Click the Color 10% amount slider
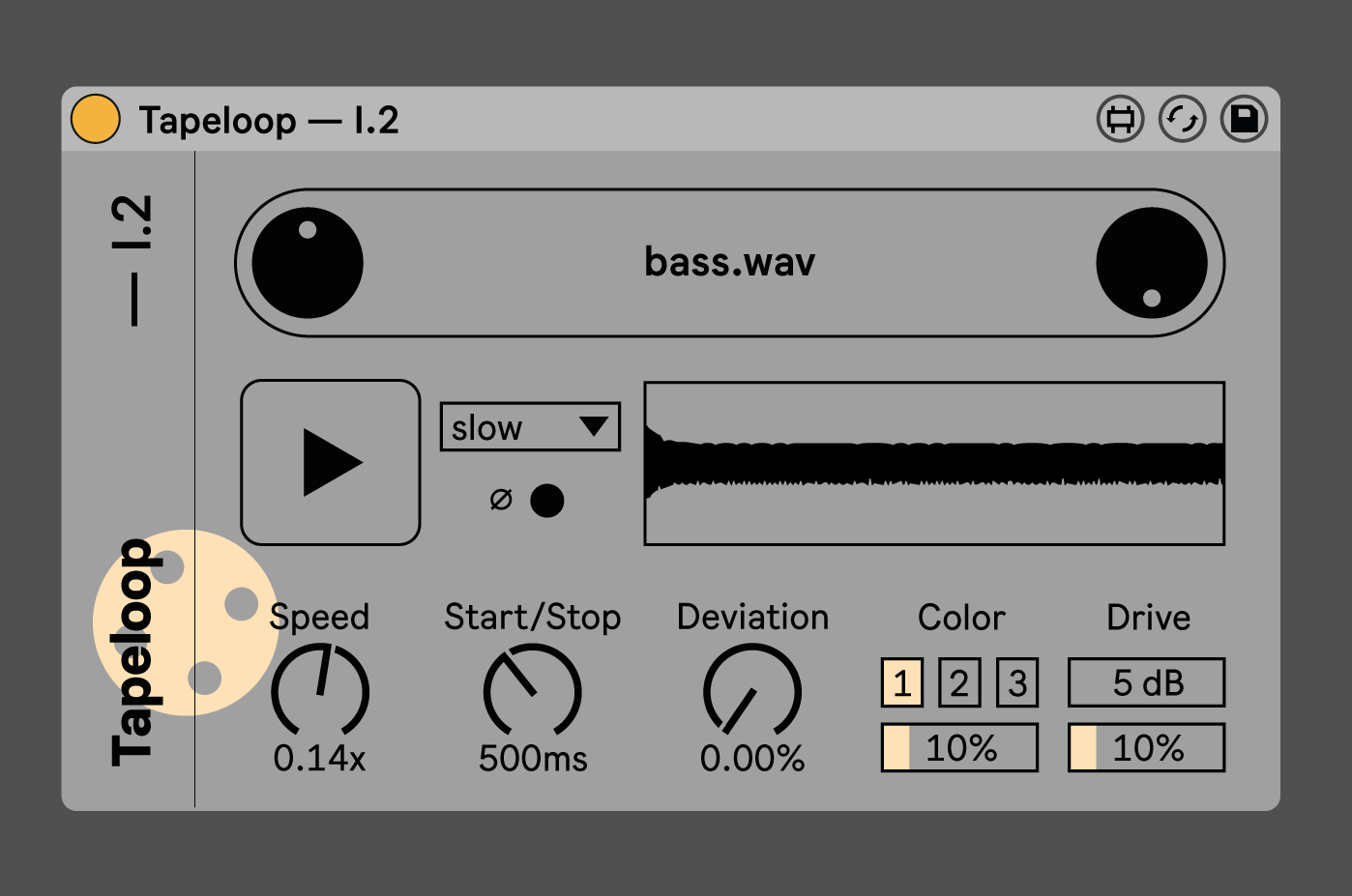1352x896 pixels. (959, 748)
